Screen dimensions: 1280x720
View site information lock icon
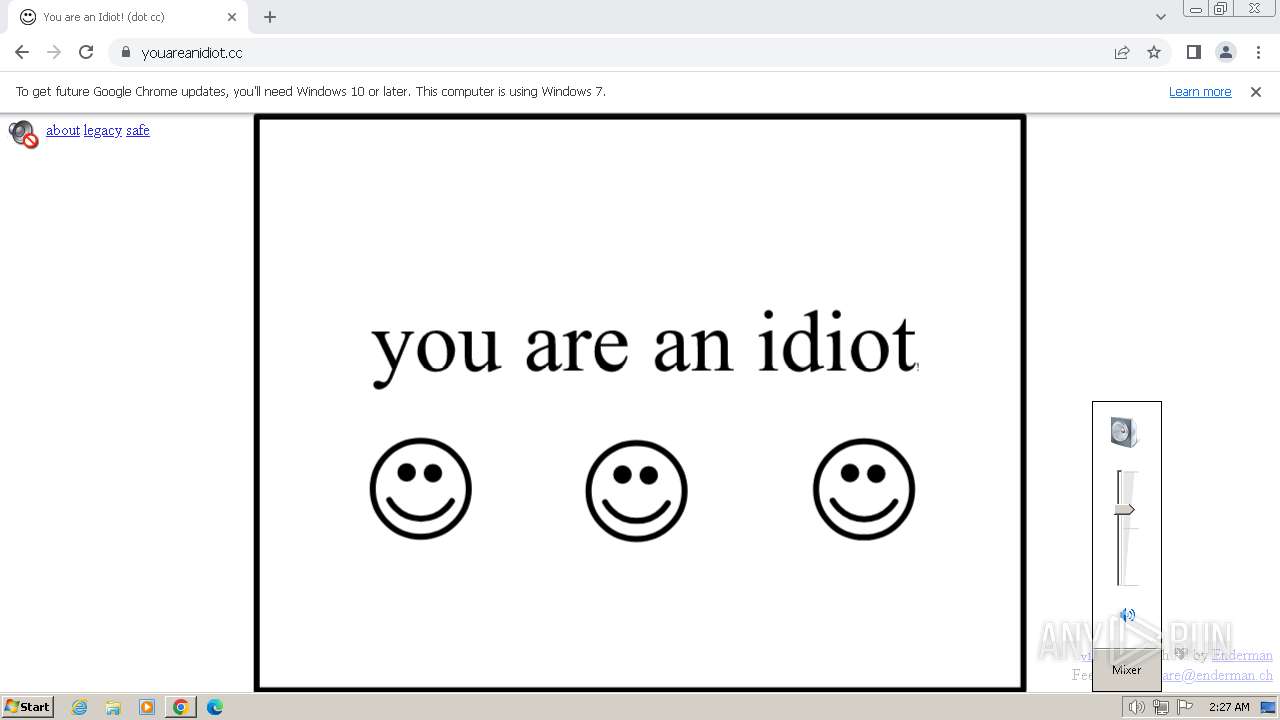[x=125, y=53]
